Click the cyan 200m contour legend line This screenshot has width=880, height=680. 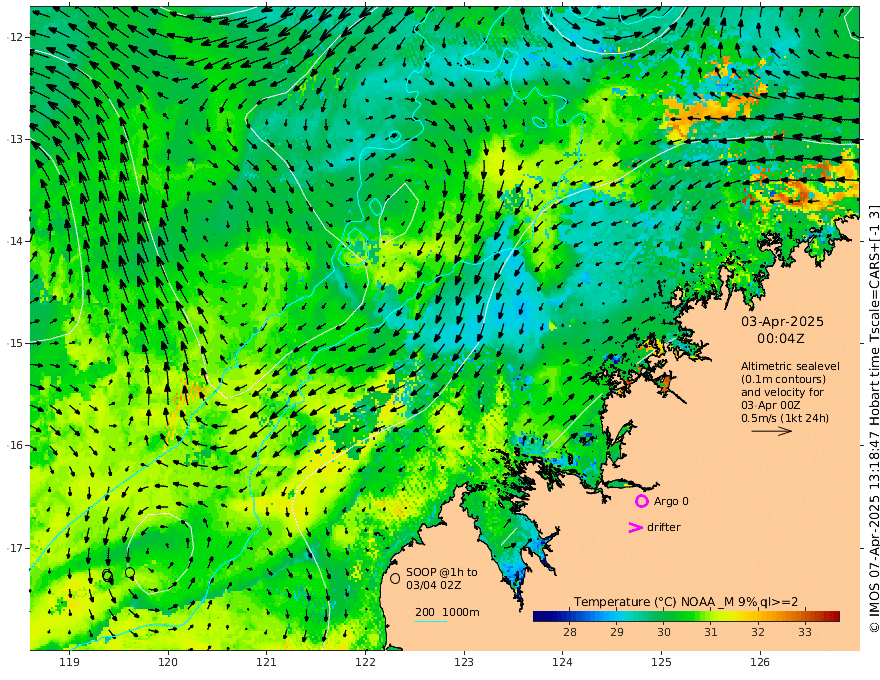click(431, 621)
